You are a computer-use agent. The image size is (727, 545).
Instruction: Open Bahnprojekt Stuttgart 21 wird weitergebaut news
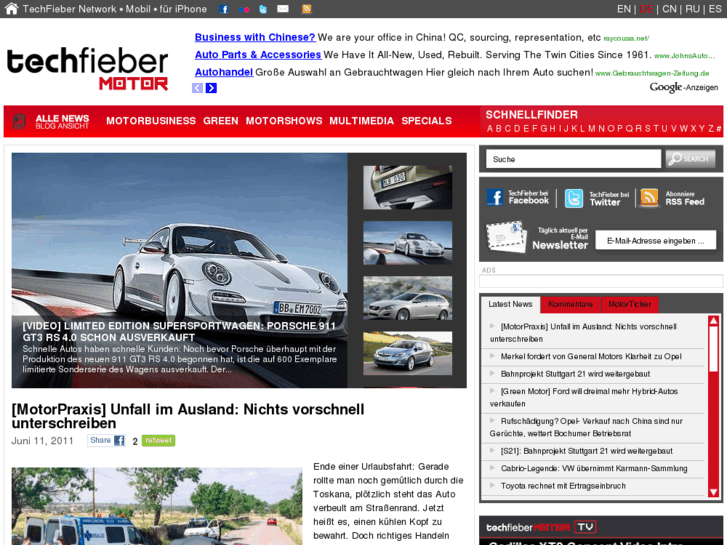(x=575, y=374)
